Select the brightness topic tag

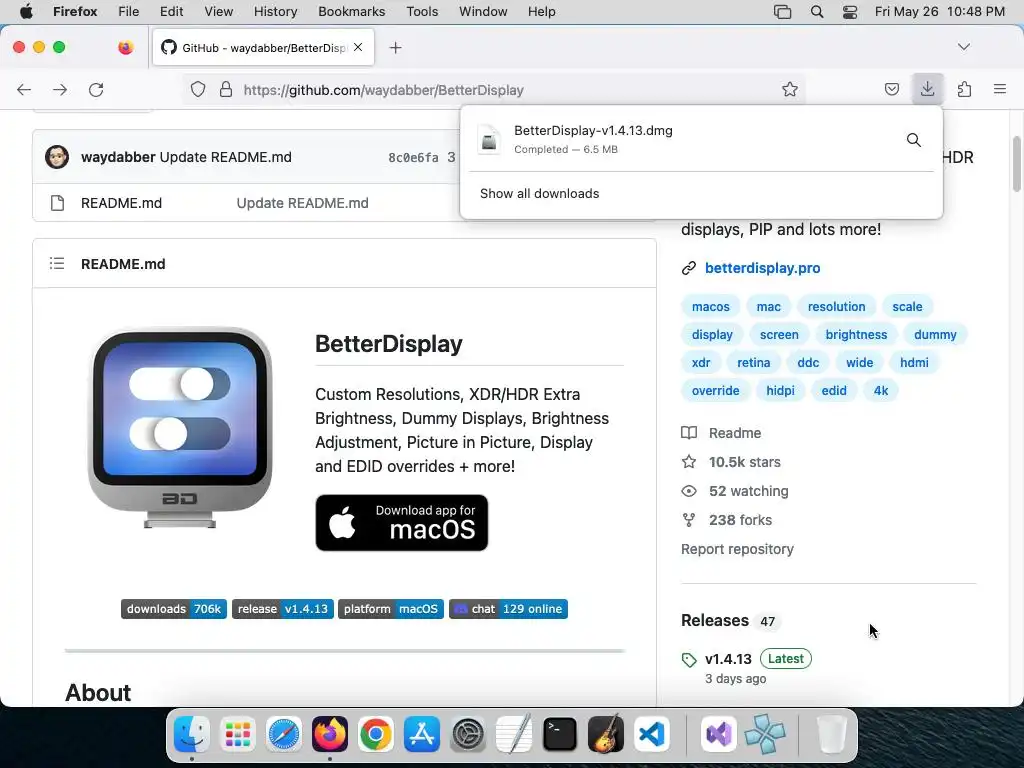tap(856, 334)
